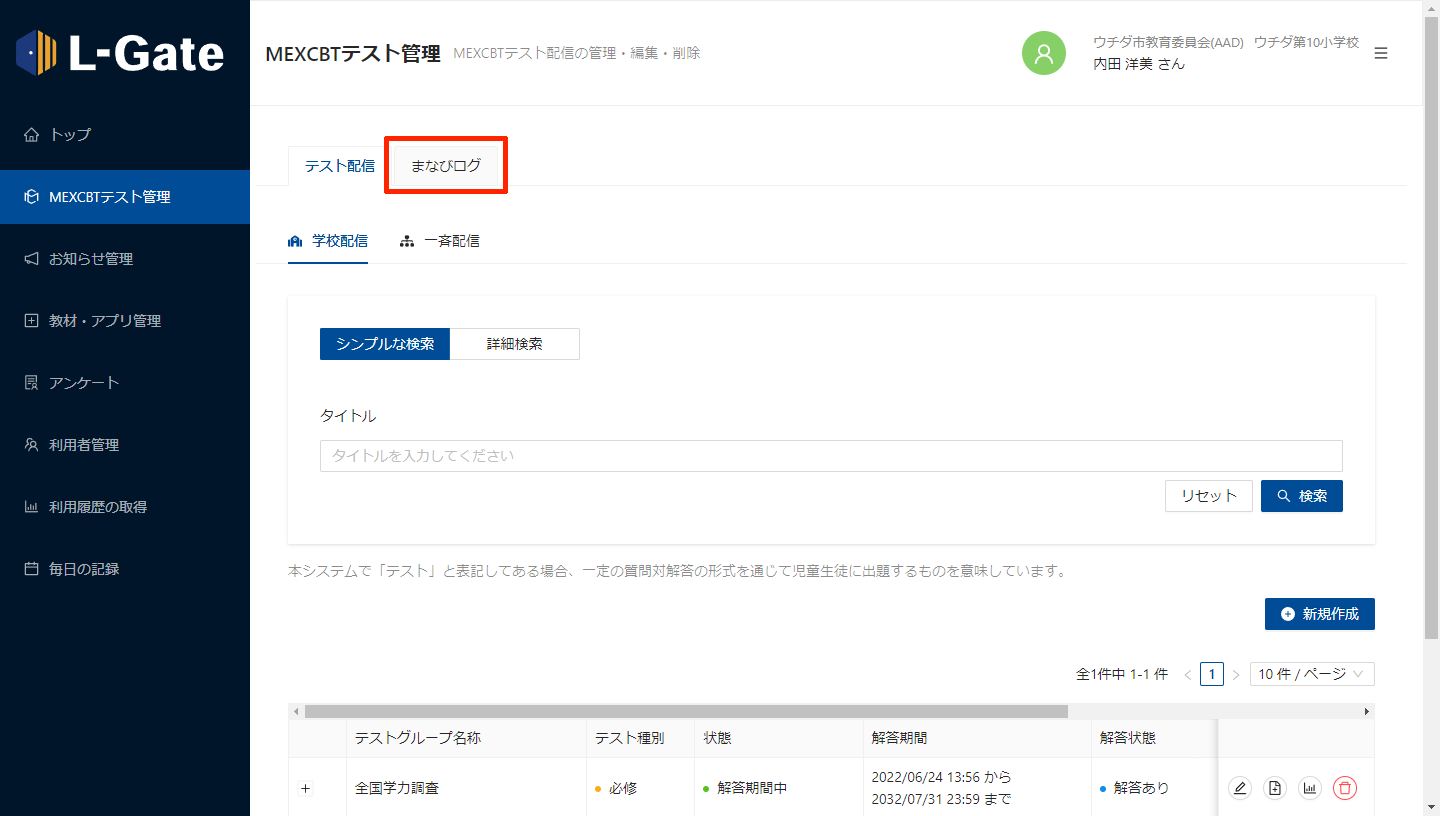Viewport: 1440px width, 816px height.
Task: Open the hamburger menu in the header
Action: click(x=1381, y=53)
